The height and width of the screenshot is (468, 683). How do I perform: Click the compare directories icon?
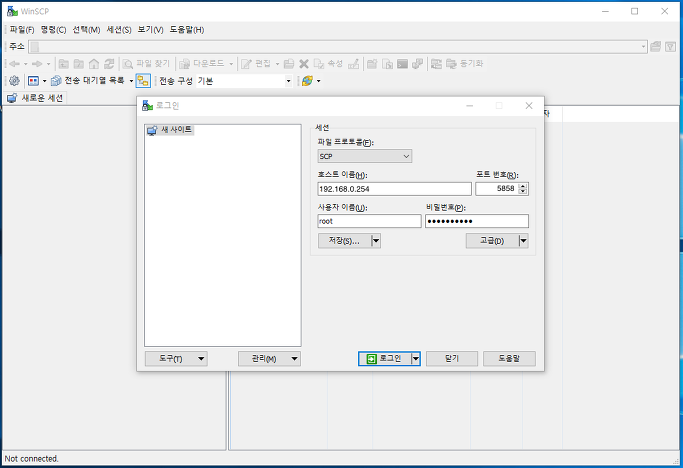pos(436,64)
